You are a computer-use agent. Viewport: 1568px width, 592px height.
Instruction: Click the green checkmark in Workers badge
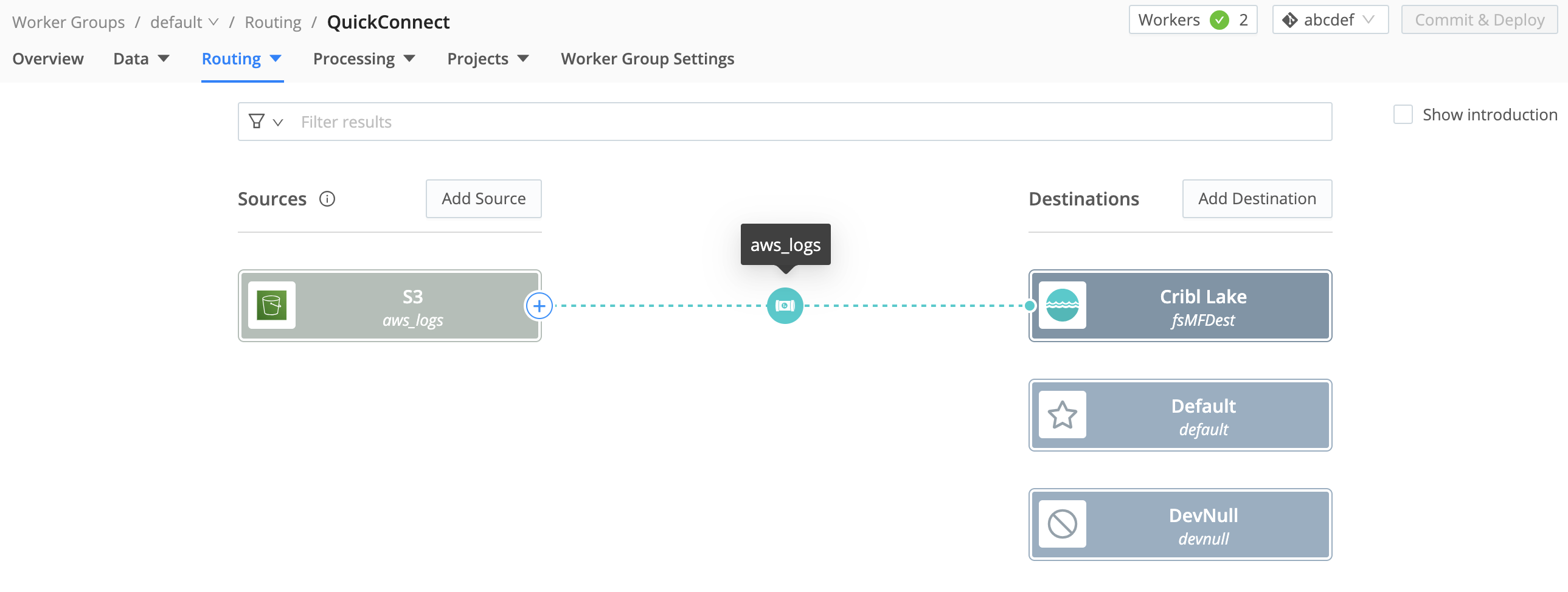pos(1219,19)
